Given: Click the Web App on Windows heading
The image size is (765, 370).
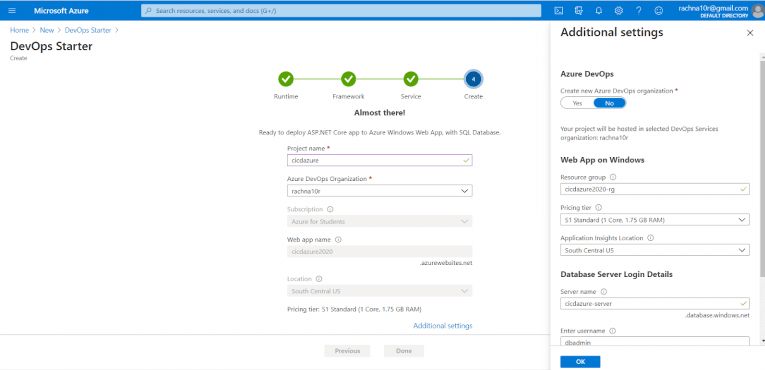Looking at the screenshot, I should [603, 160].
